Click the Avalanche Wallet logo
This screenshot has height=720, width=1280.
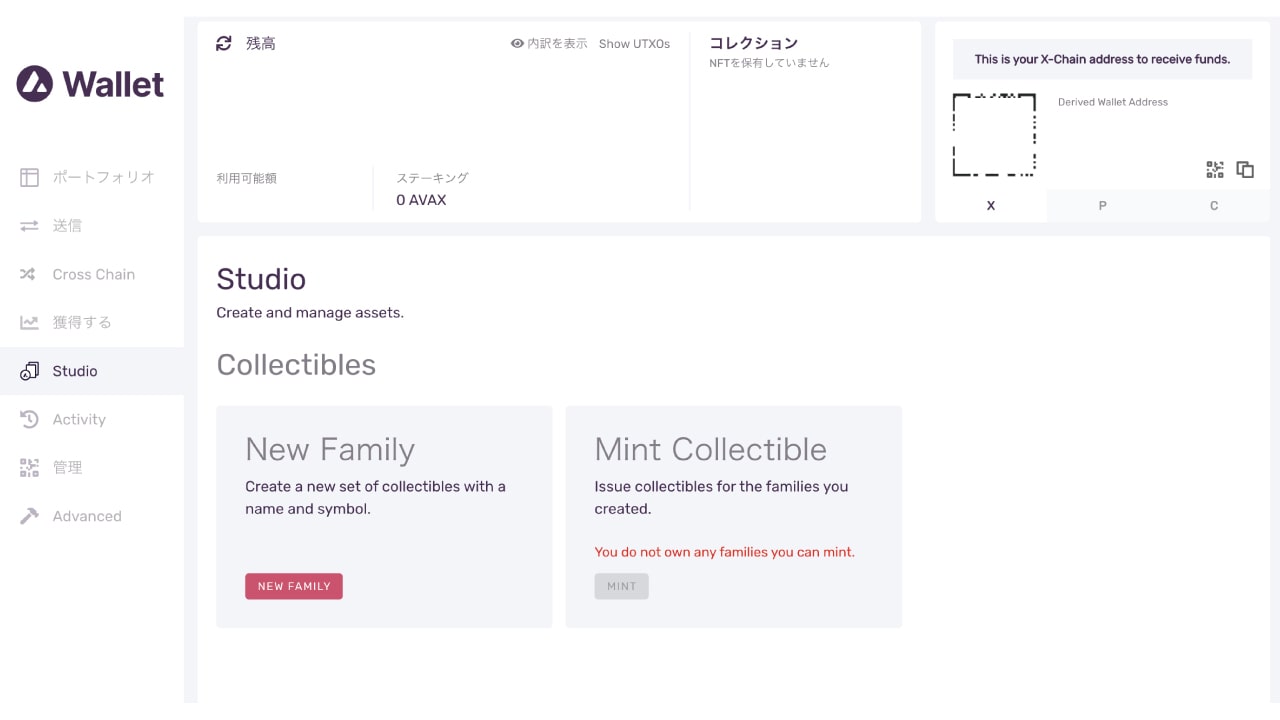90,84
